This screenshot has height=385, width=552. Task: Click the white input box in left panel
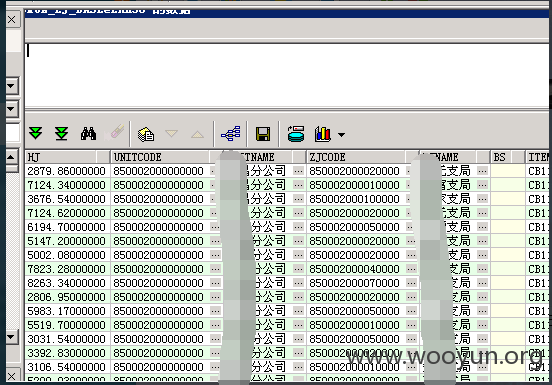[13, 133]
